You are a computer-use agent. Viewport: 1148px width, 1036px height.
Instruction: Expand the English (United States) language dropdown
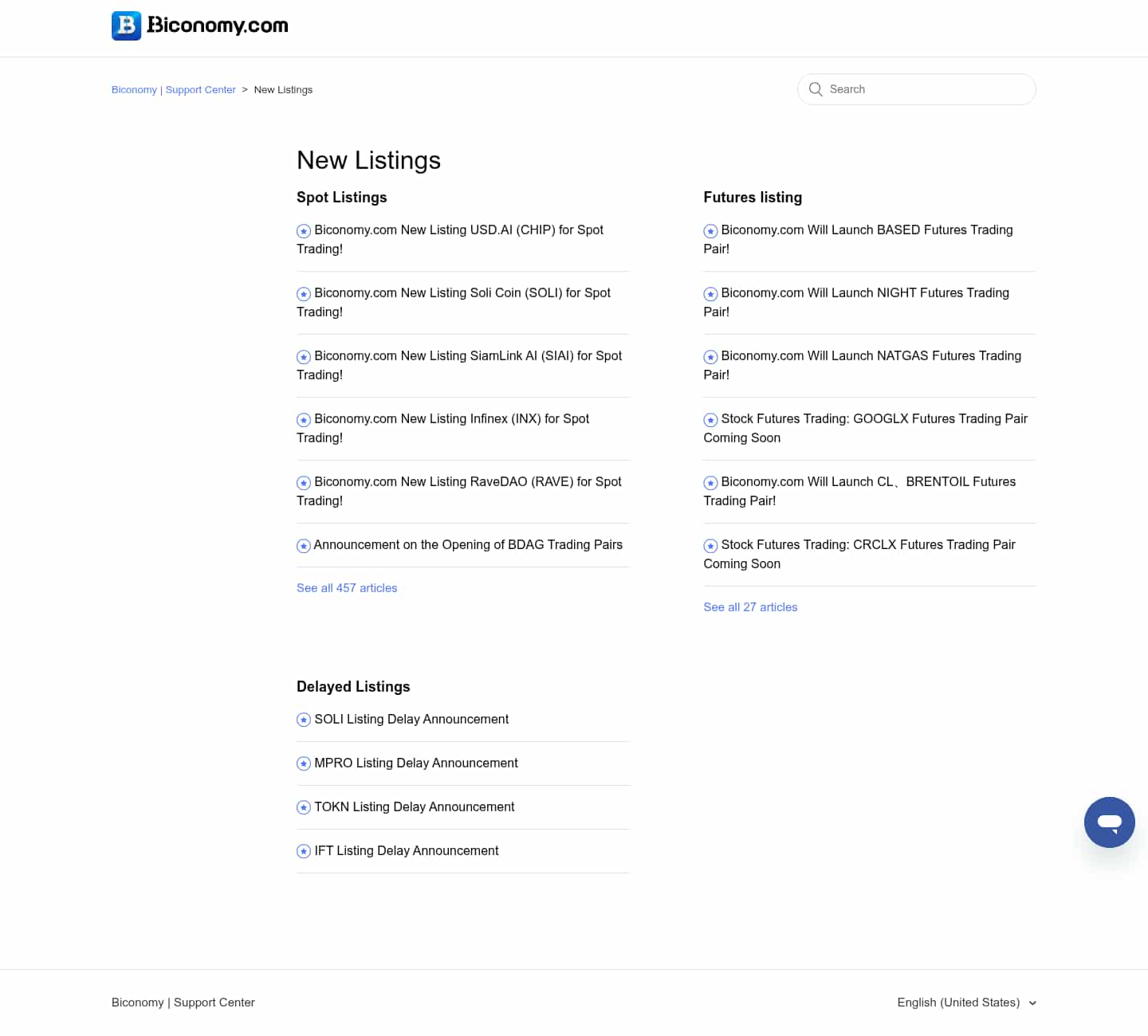pyautogui.click(x=957, y=1003)
